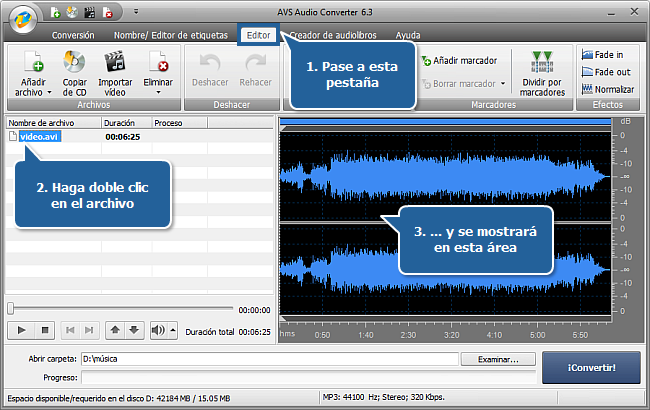Open the Eliminar dropdown
This screenshot has width=650, height=410.
point(158,92)
